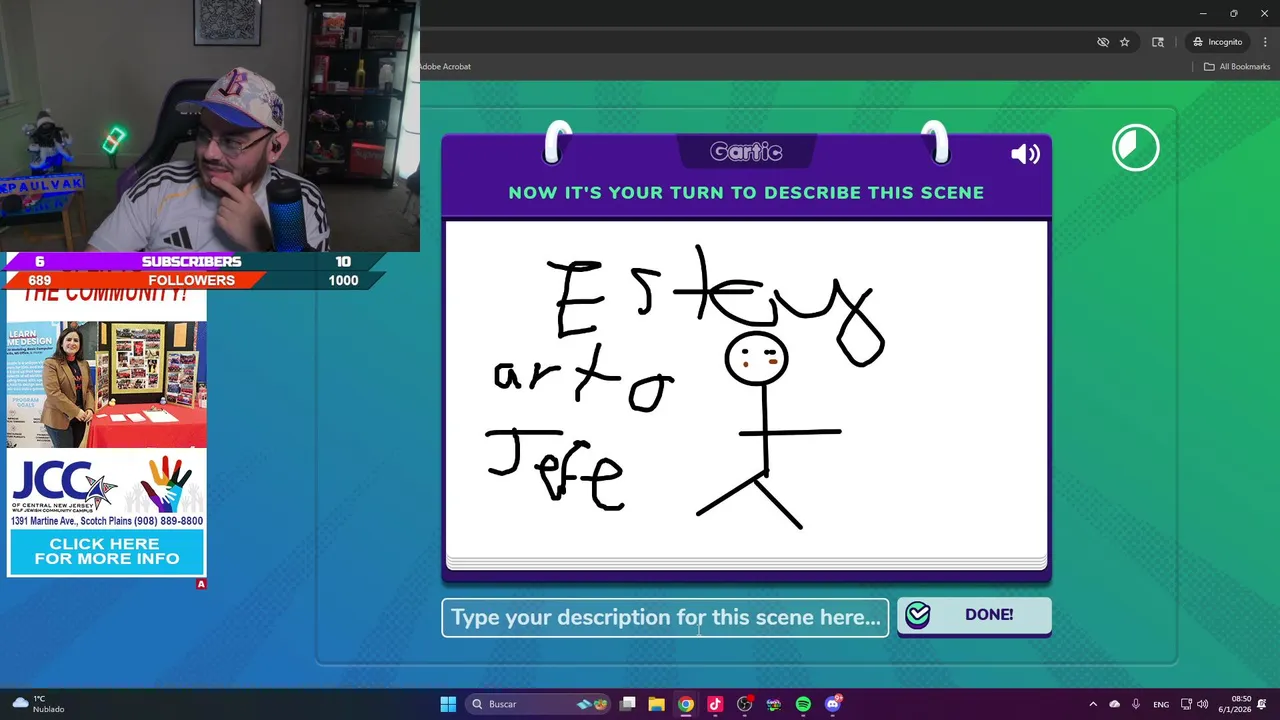Mute the Gartic game sound speaker icon

[x=1025, y=154]
